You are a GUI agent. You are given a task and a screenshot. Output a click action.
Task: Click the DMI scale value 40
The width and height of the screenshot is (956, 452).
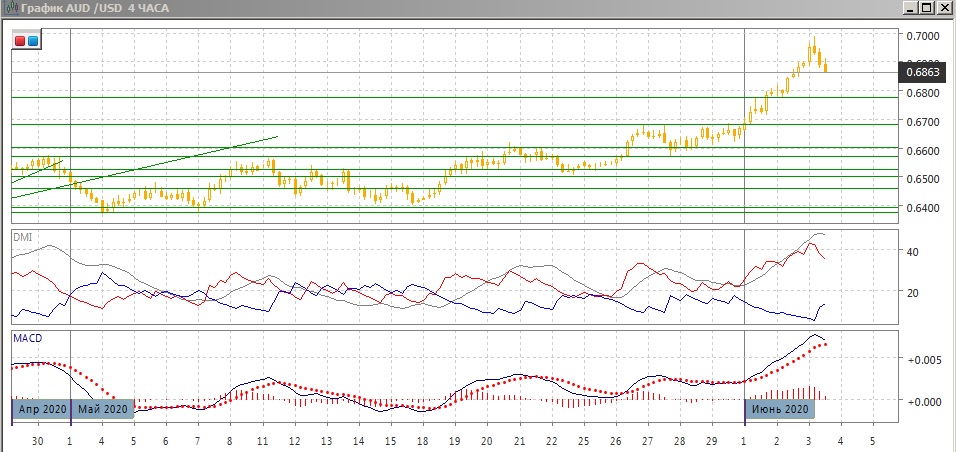pos(912,252)
